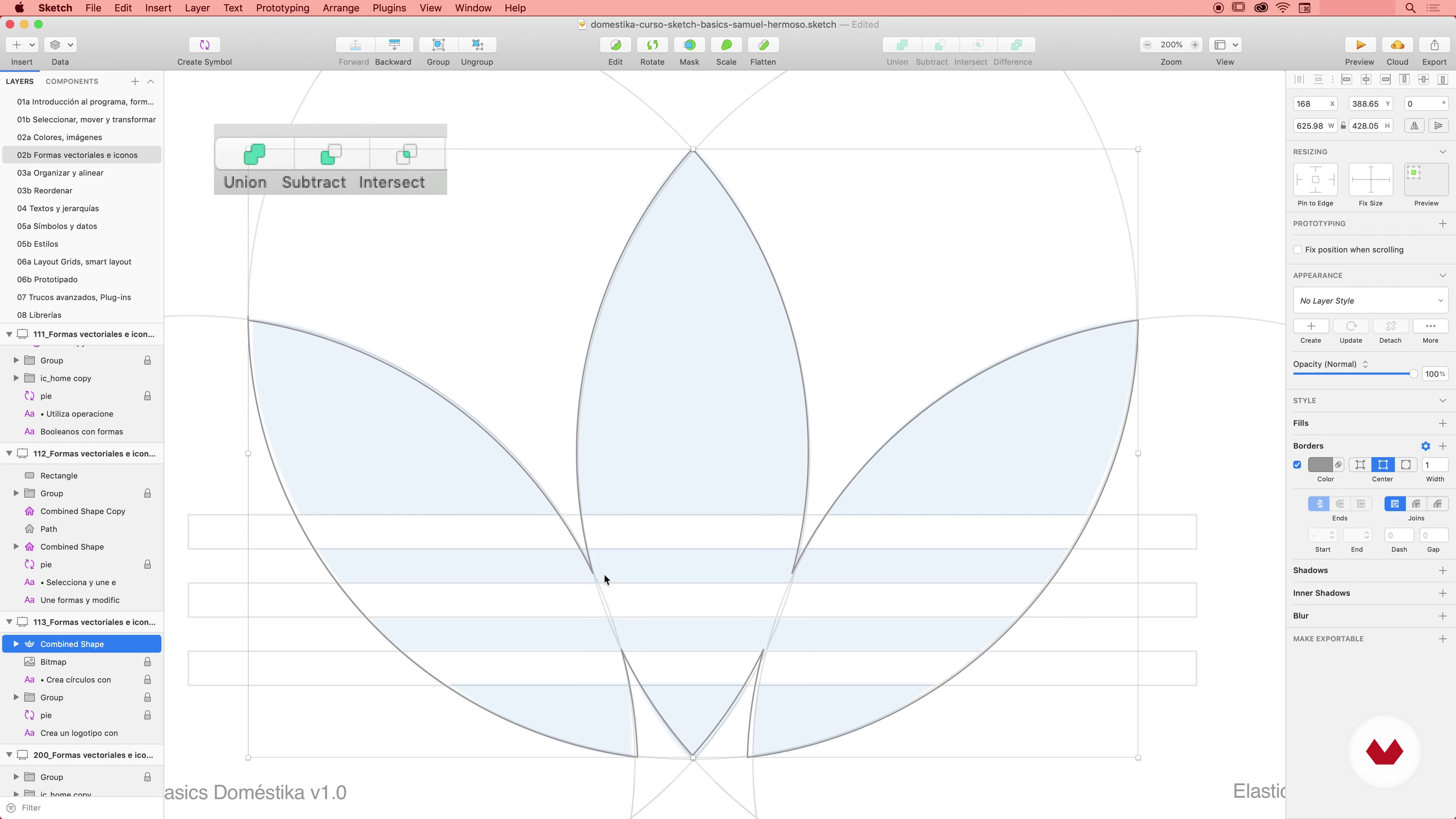The width and height of the screenshot is (1456, 819).
Task: Select Pin to Edge resizing control
Action: [x=1315, y=180]
